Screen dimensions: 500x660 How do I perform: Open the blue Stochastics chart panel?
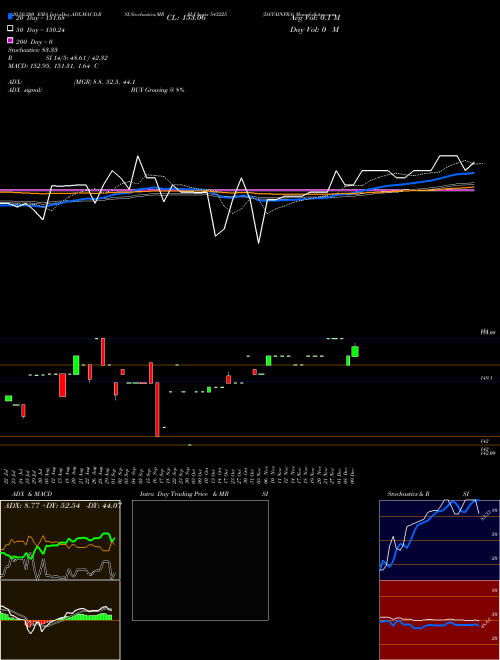pos(439,540)
